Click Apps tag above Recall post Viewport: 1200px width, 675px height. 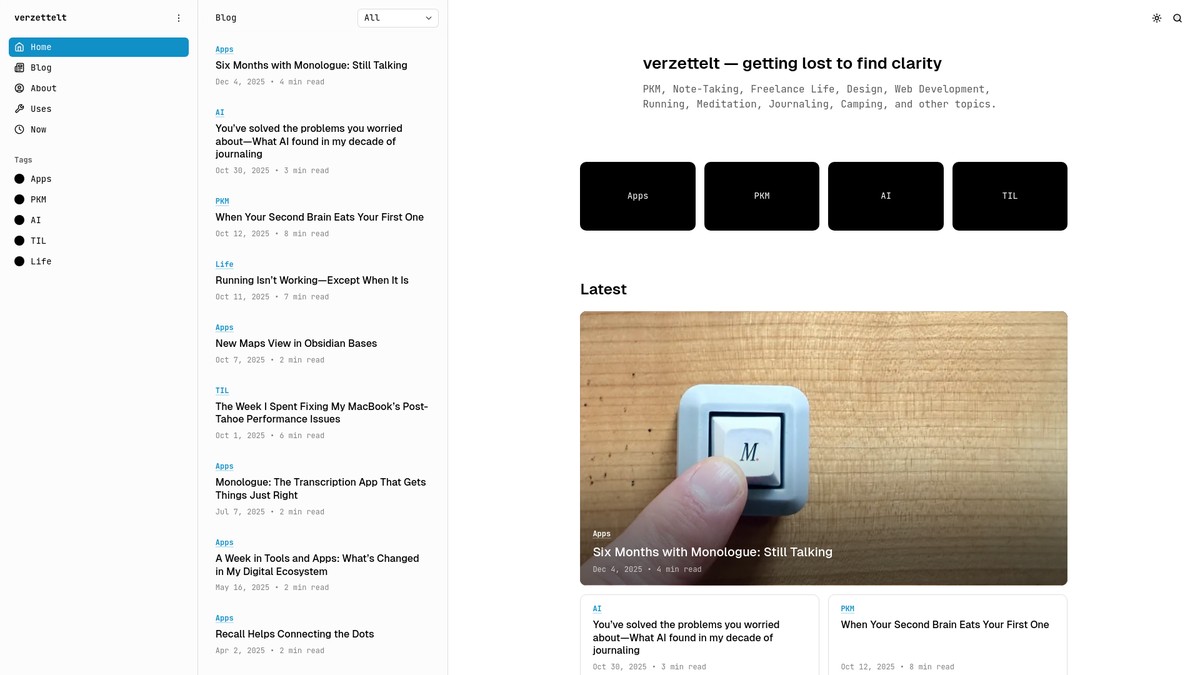[x=225, y=619]
